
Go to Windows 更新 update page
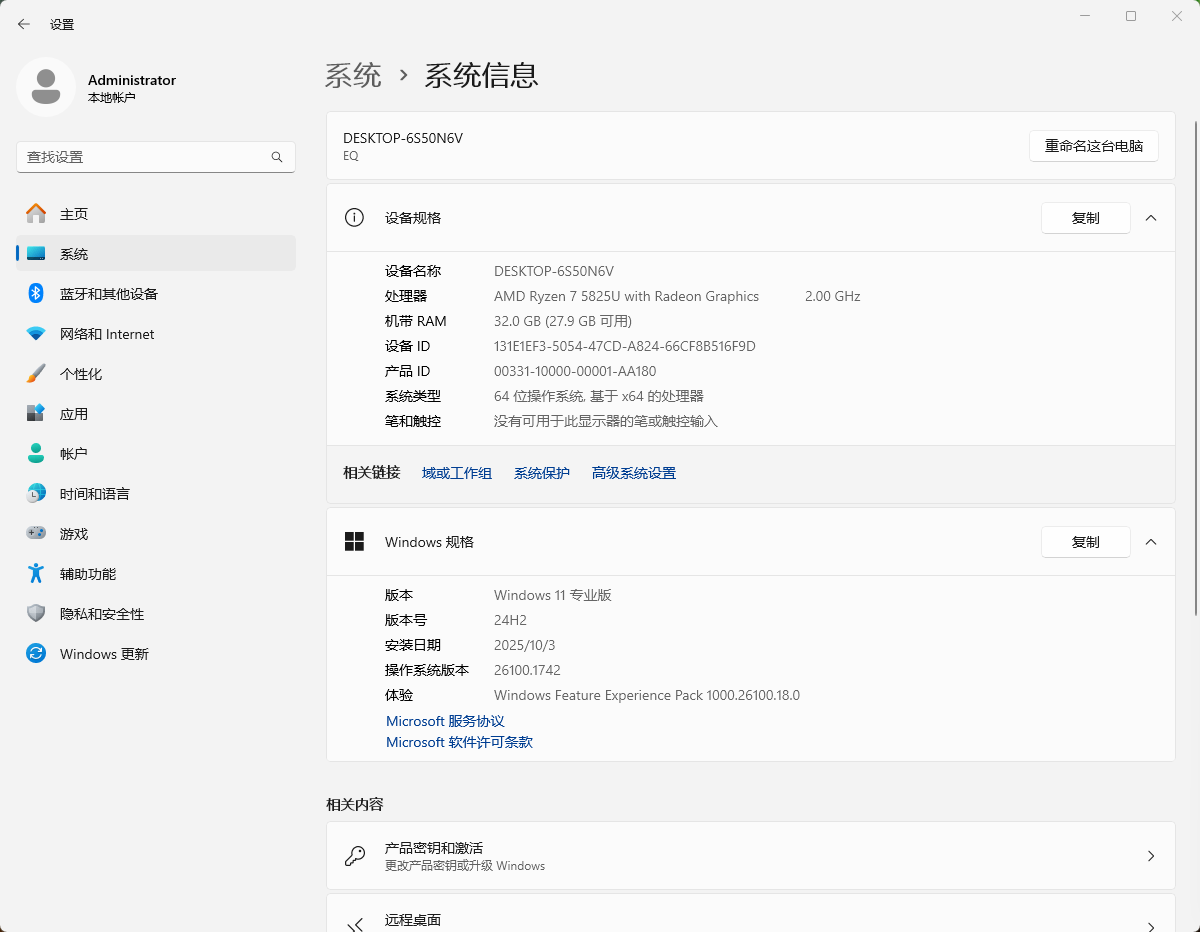coord(104,654)
